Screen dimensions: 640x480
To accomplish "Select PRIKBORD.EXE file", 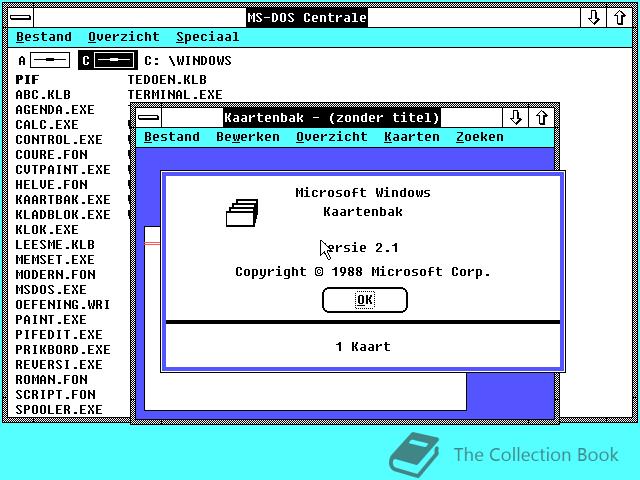I will coord(63,350).
